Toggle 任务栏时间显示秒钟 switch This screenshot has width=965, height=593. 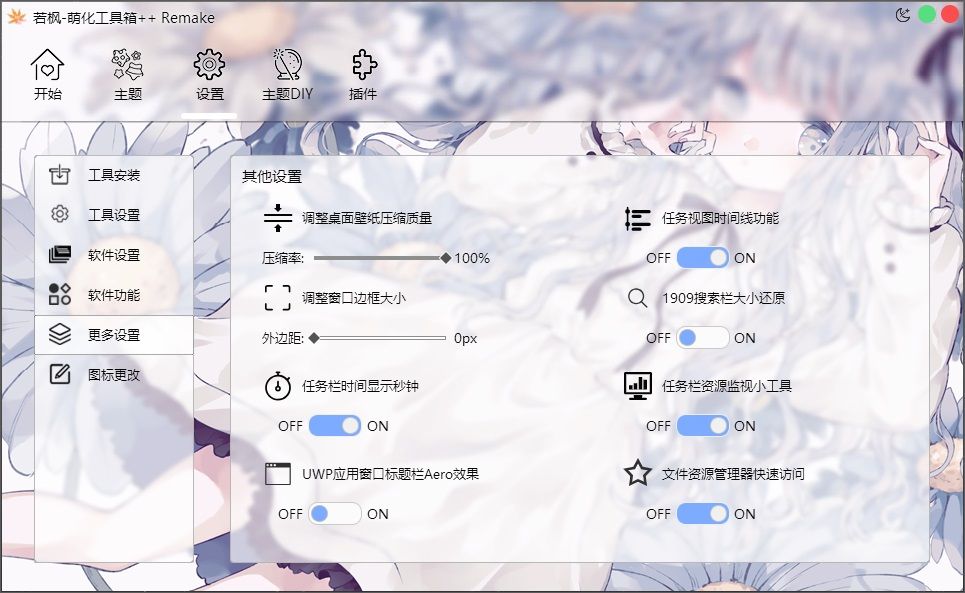(335, 426)
